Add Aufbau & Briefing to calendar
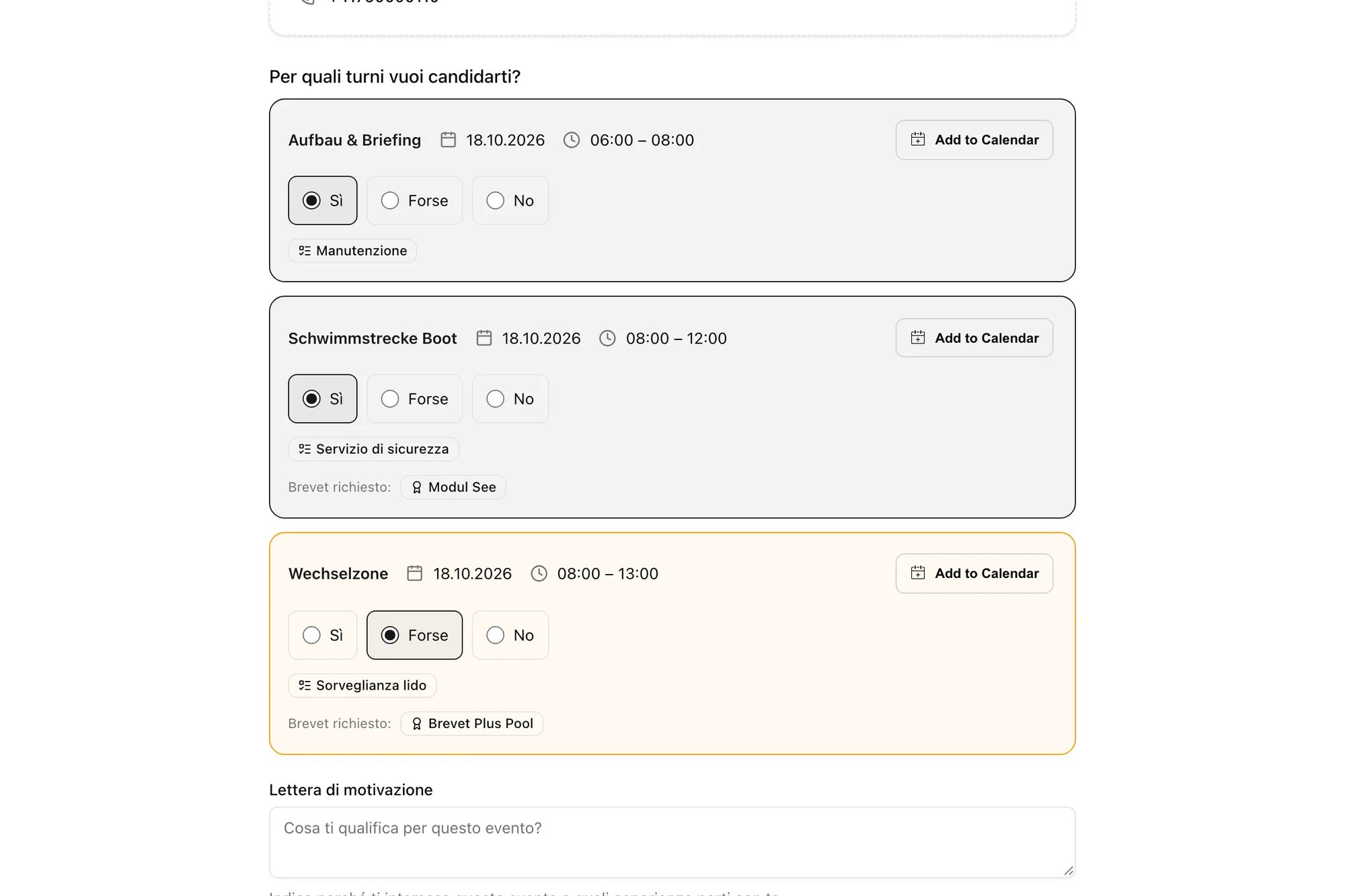1345x896 pixels. [x=974, y=140]
